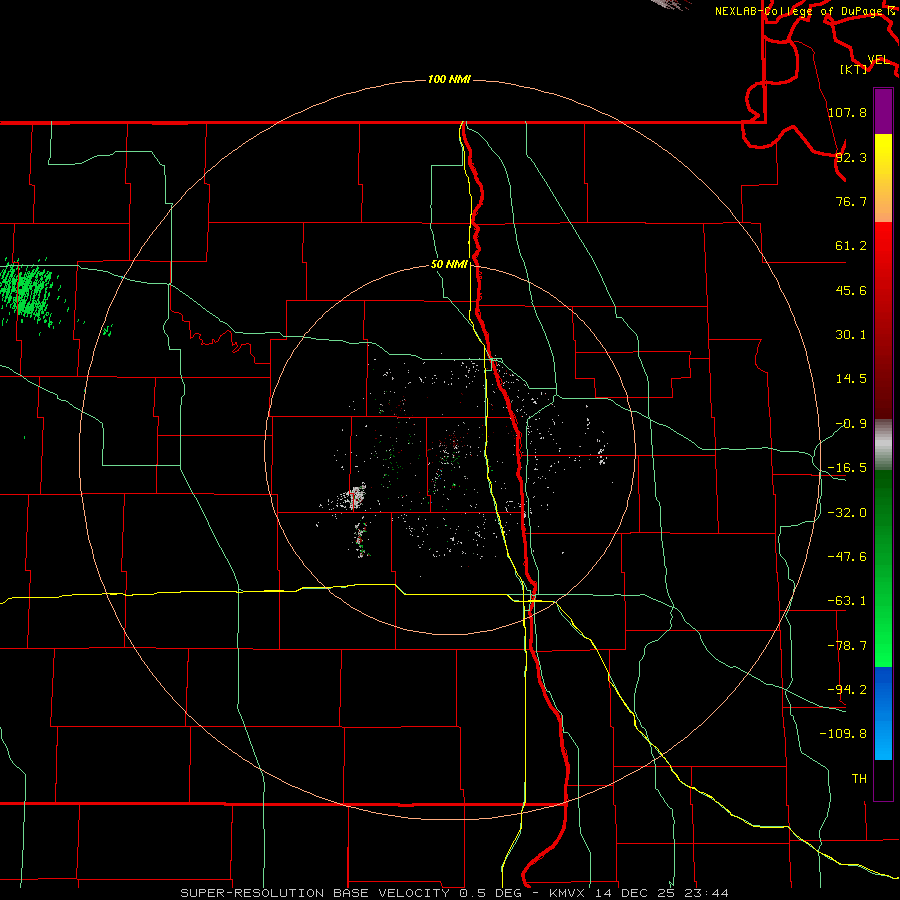Click the VEL legend heading
The width and height of the screenshot is (900, 900).
click(879, 60)
